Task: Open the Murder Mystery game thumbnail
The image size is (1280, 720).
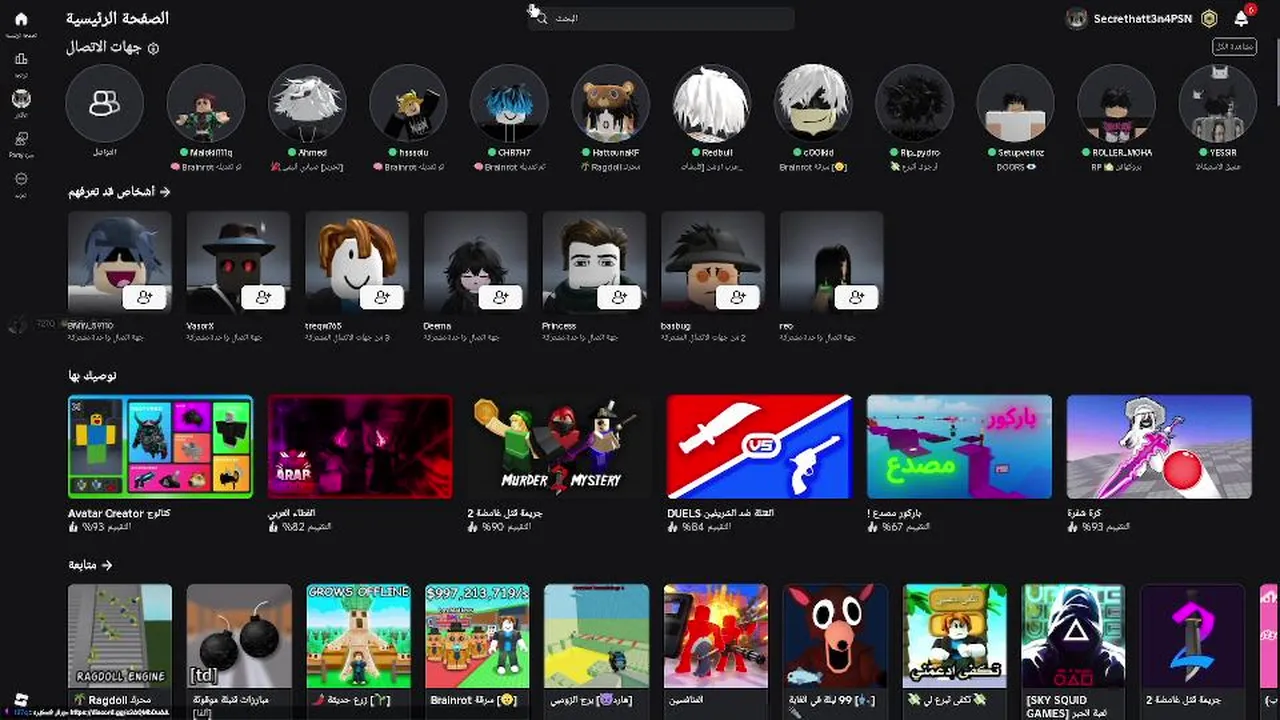Action: click(559, 447)
